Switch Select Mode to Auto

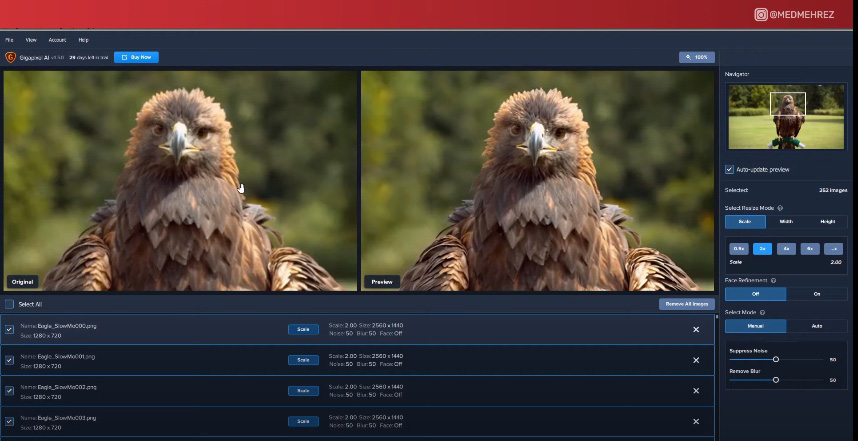pyautogui.click(x=815, y=326)
